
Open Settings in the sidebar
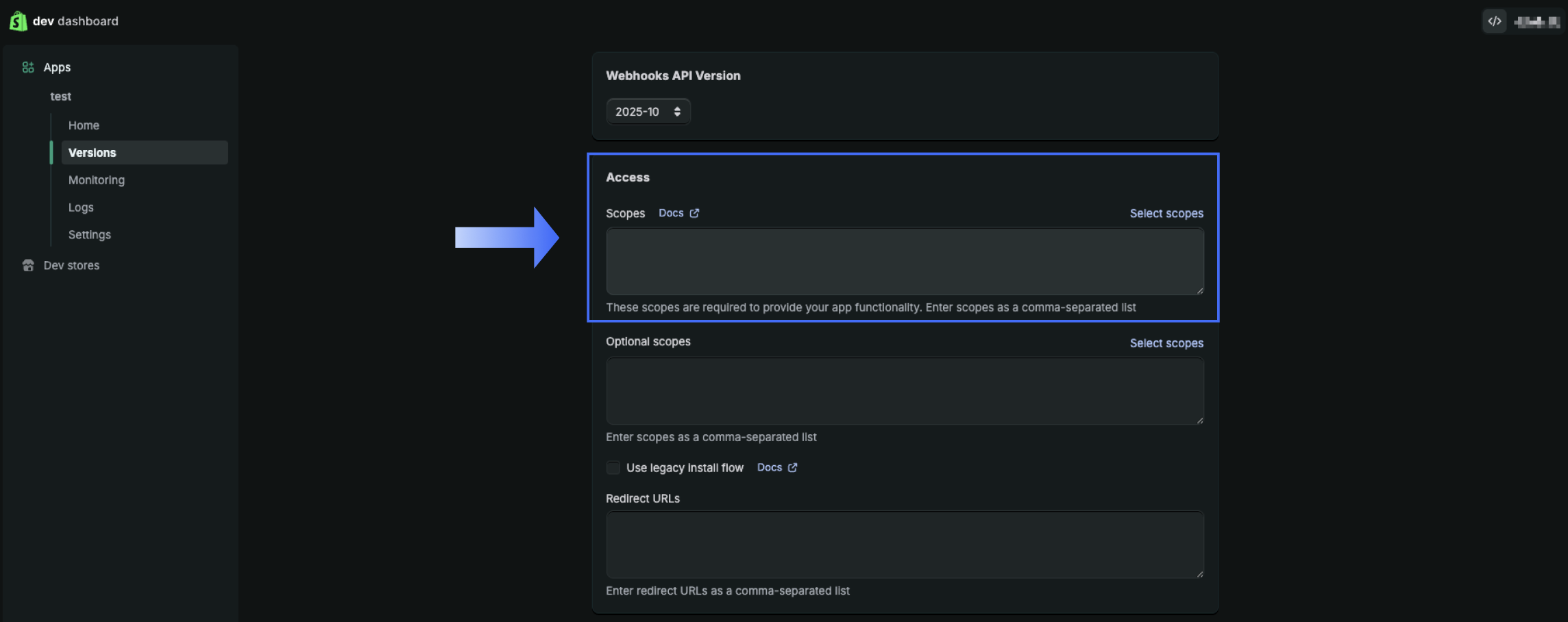[90, 235]
